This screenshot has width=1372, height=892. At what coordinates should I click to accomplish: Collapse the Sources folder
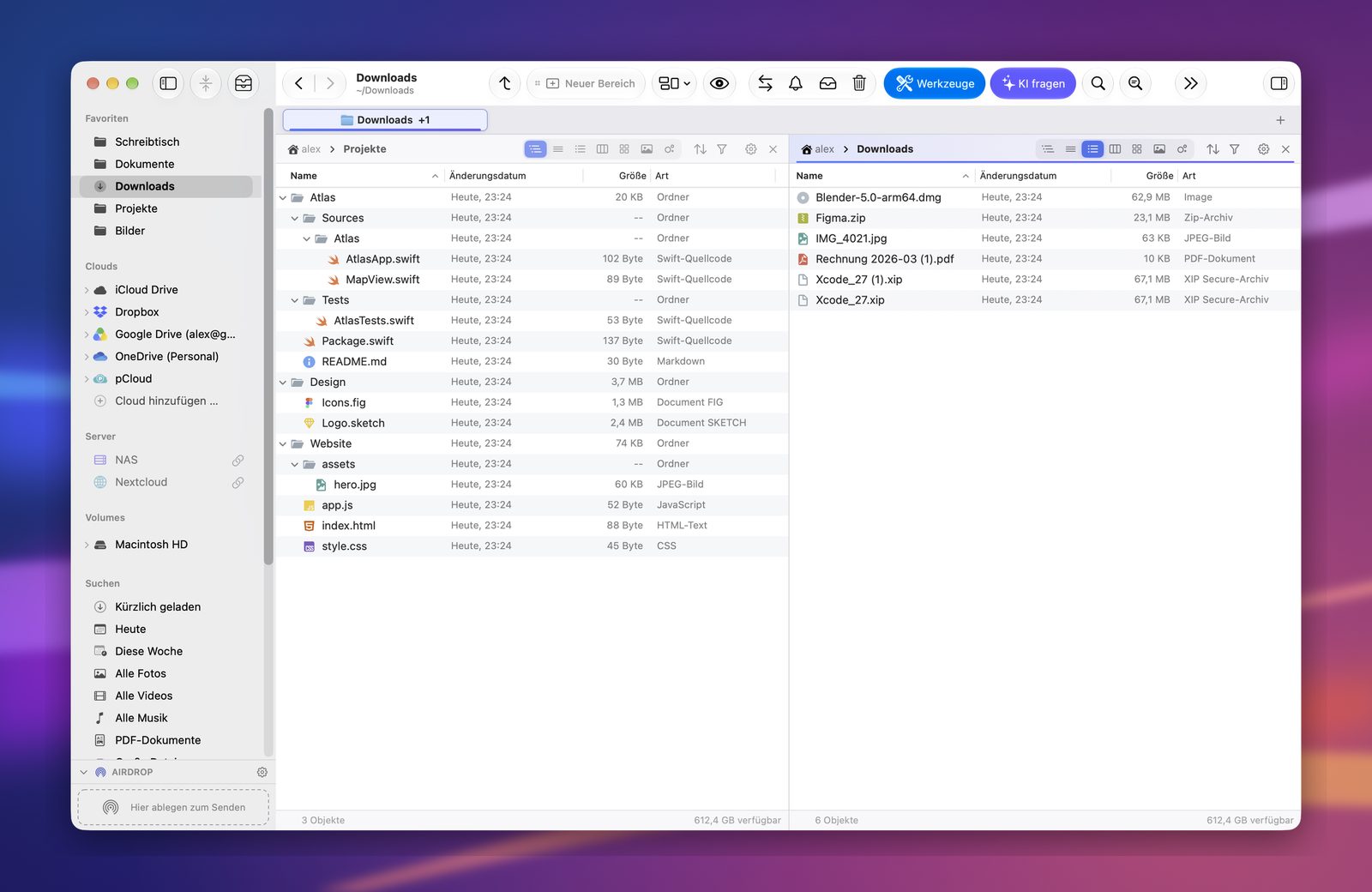click(x=295, y=219)
